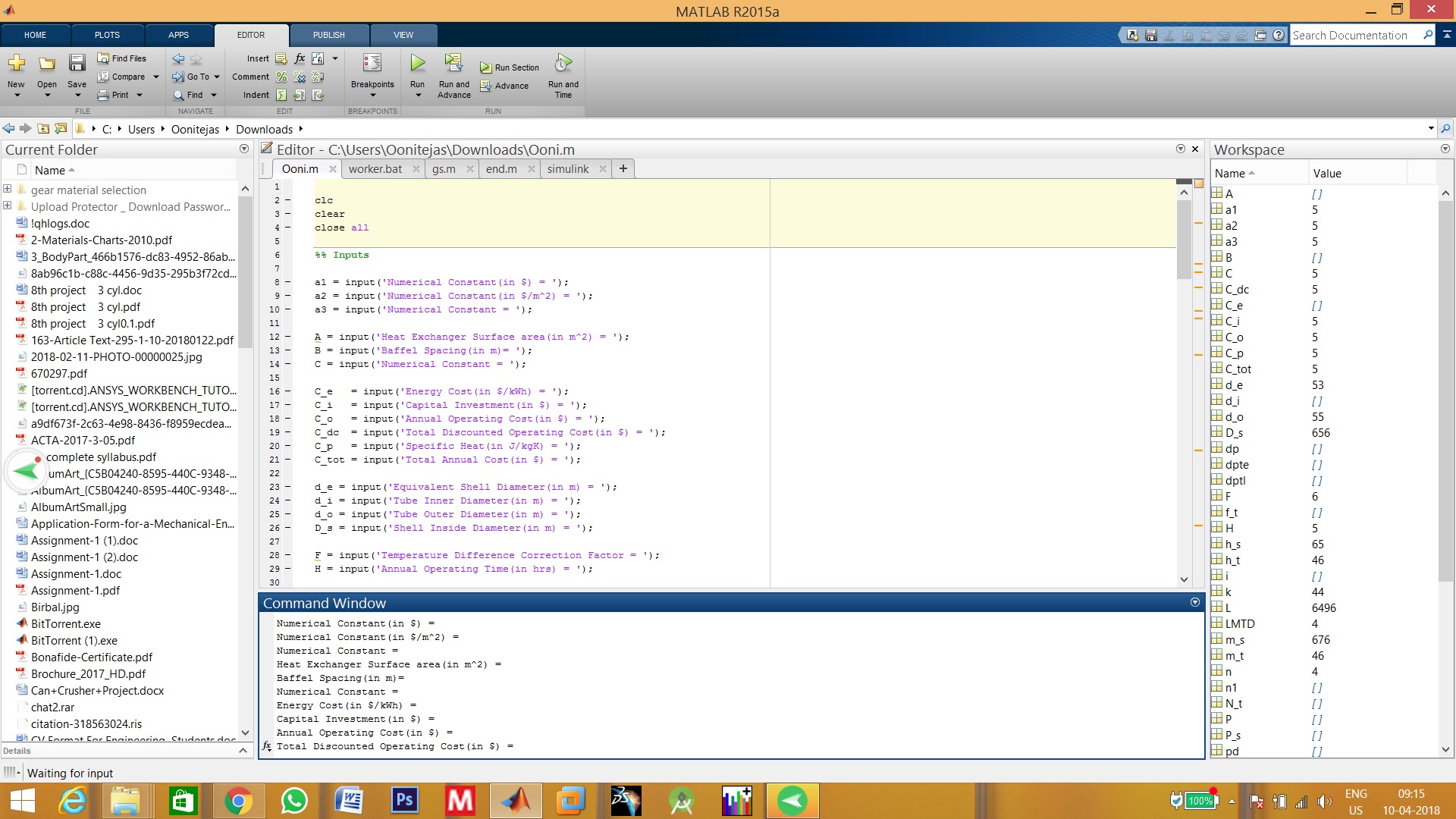Viewport: 1456px width, 819px height.
Task: Open Photoshop from the taskbar
Action: click(404, 801)
